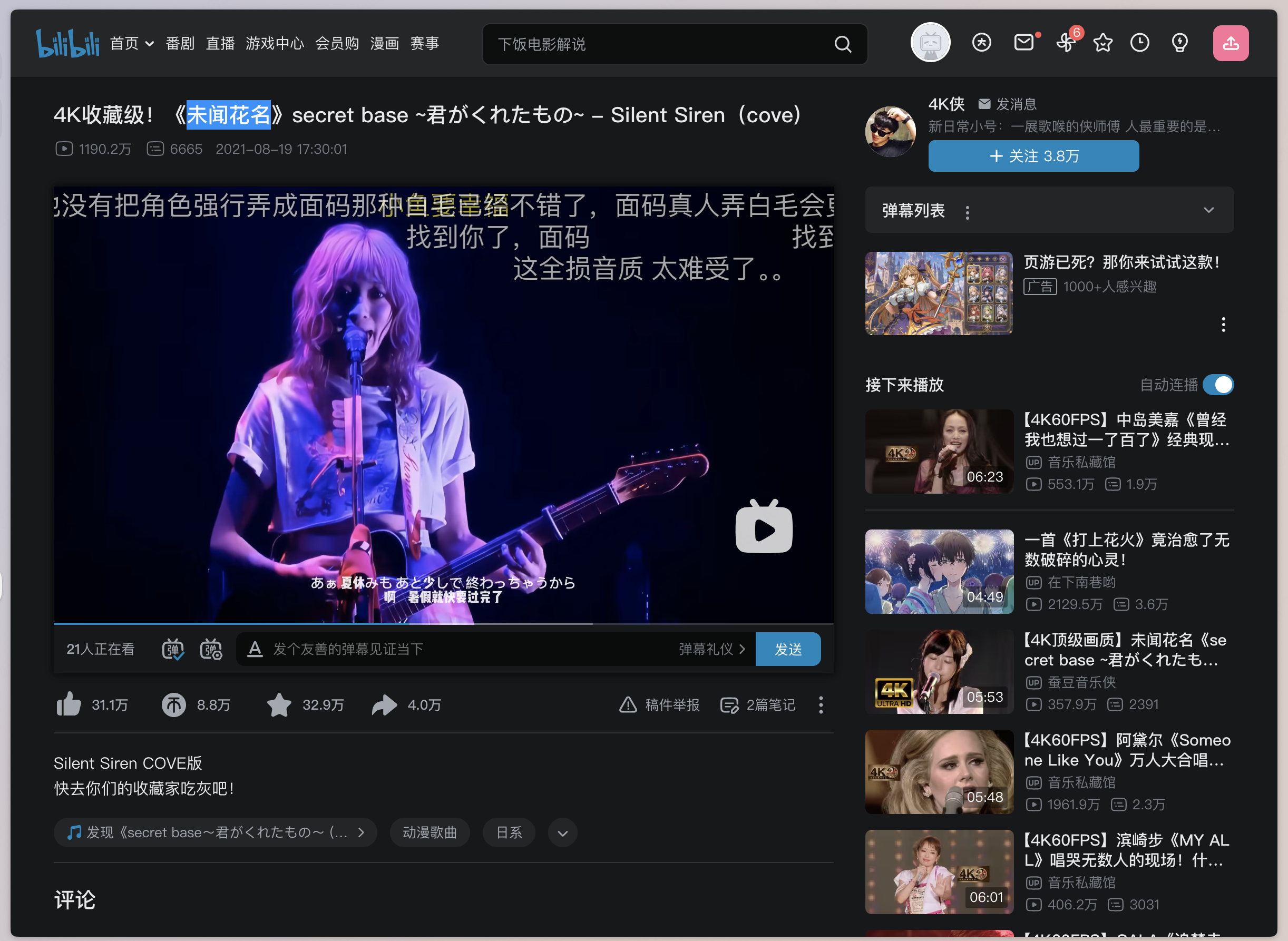Click 发消息 to message 4K侠
The height and width of the screenshot is (941, 1288).
(x=1008, y=104)
